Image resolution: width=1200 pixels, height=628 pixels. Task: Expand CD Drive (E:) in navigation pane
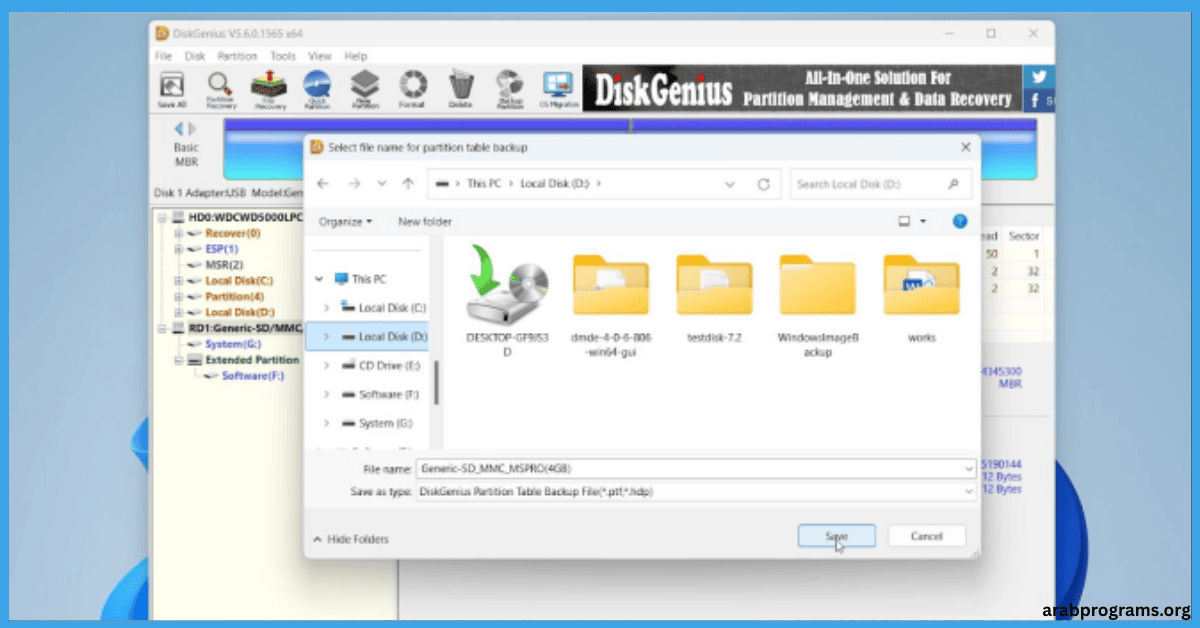pos(327,366)
